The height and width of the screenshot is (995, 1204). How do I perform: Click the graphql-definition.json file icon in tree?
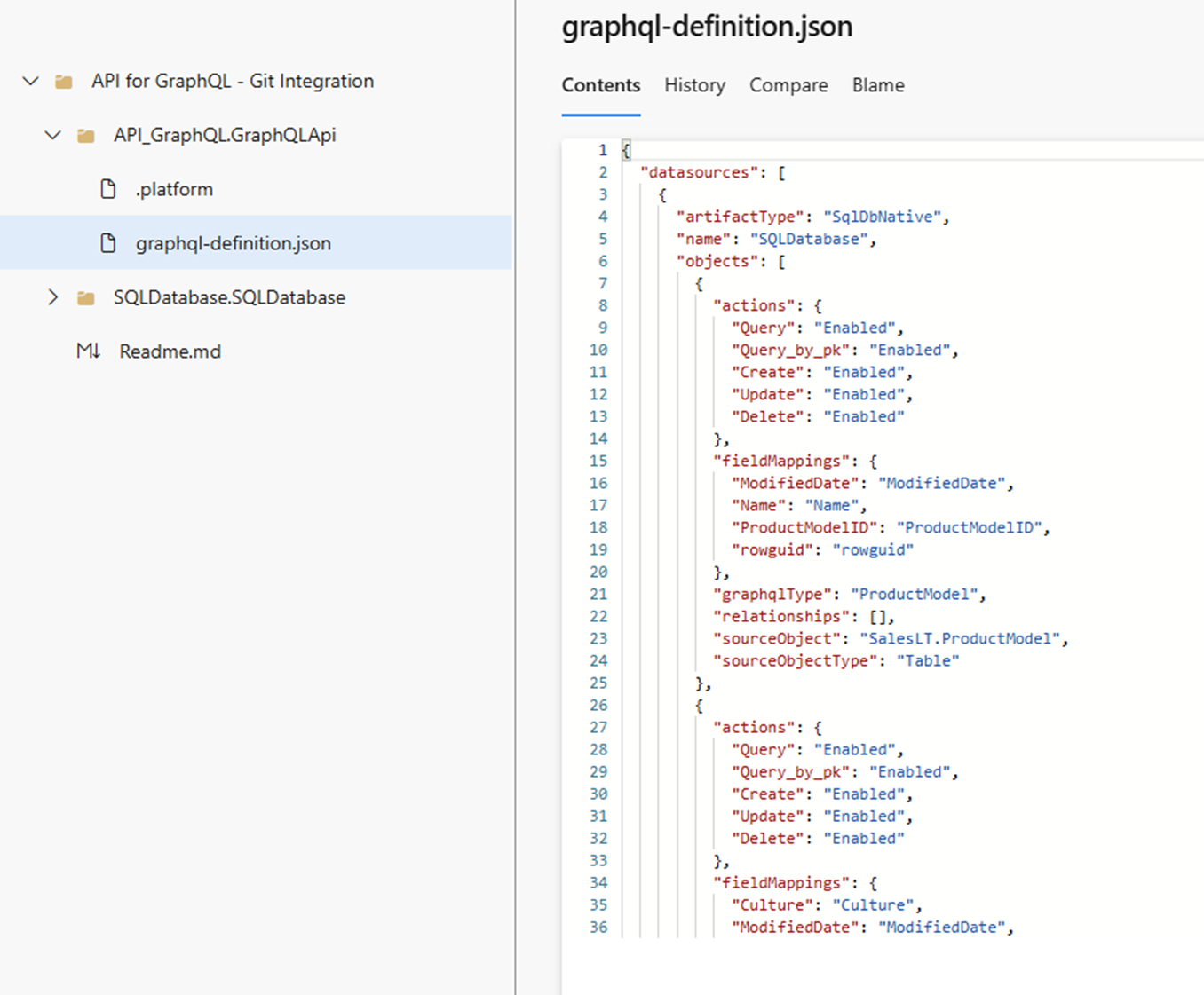click(108, 243)
